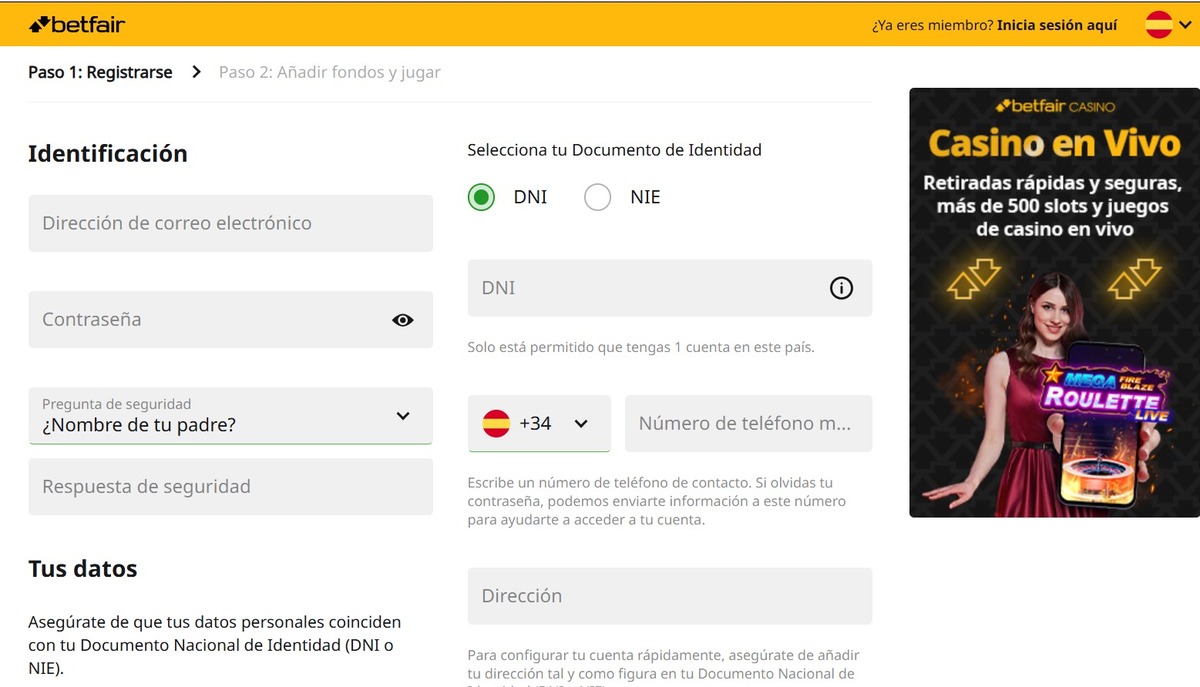Click the 'Tus datos' heading
This screenshot has width=1200, height=687.
click(x=83, y=569)
